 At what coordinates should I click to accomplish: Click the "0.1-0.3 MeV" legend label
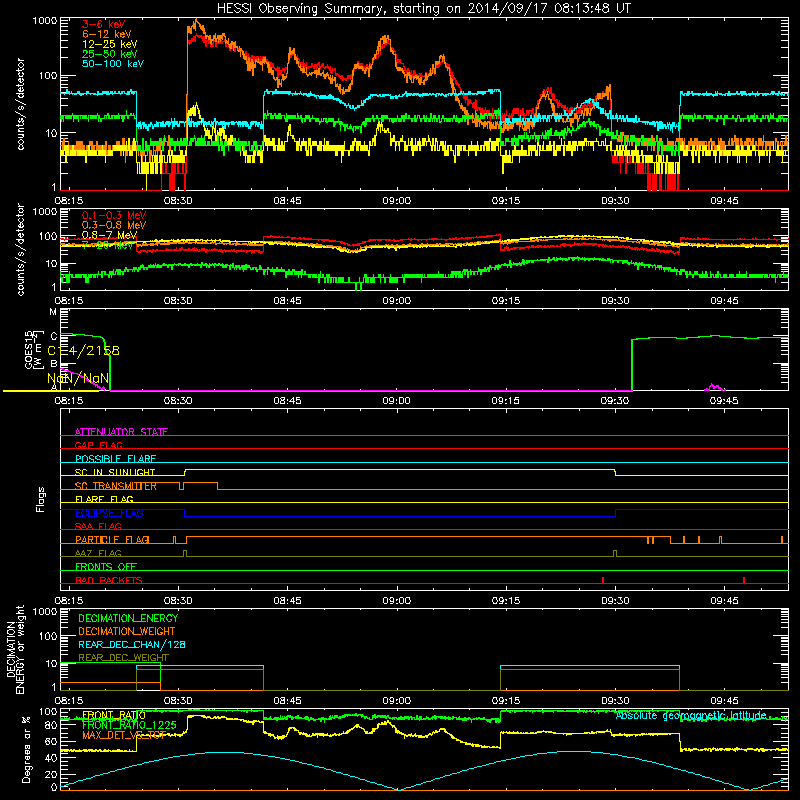coord(114,215)
